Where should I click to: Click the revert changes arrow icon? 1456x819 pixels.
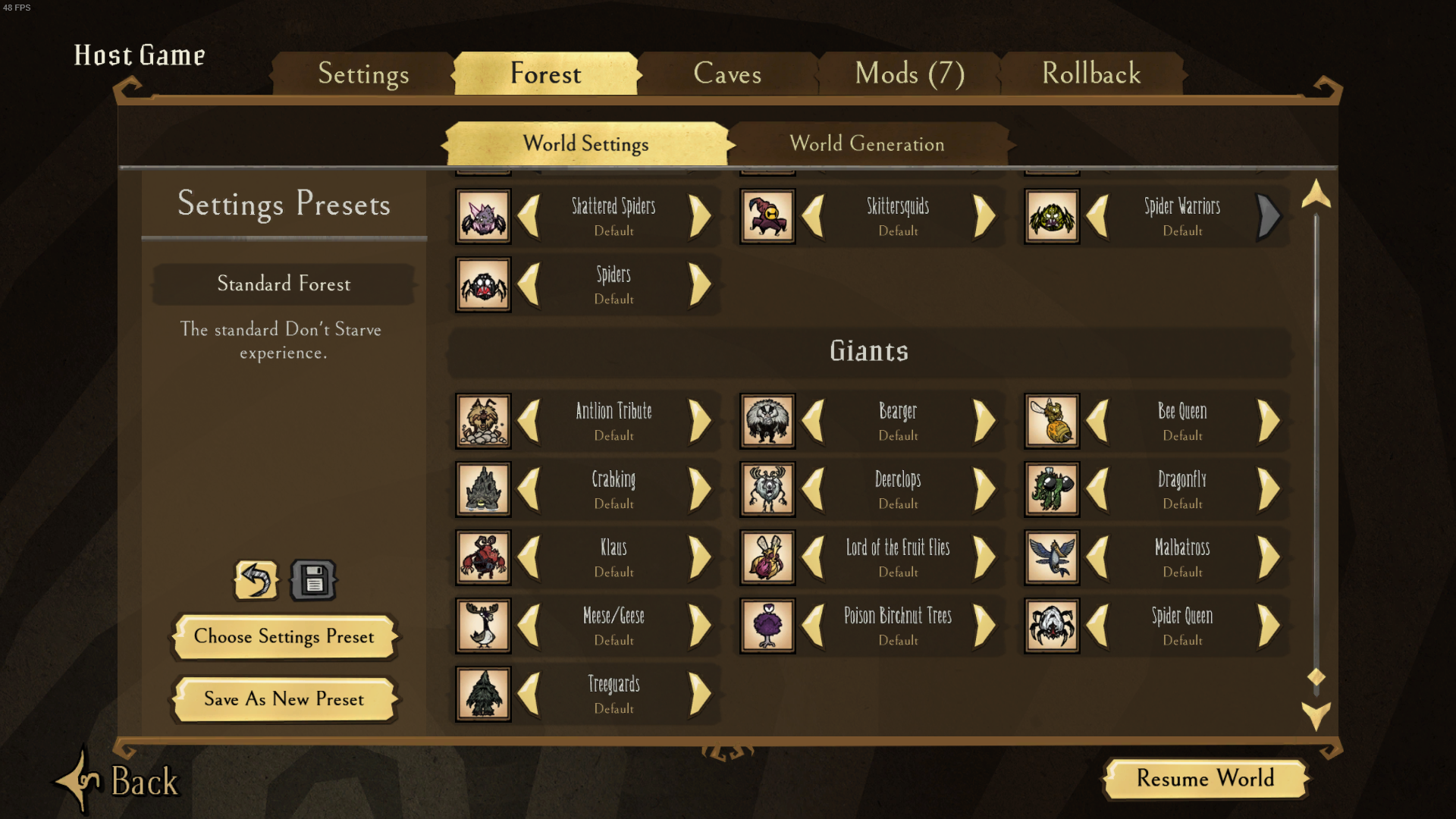click(x=256, y=580)
